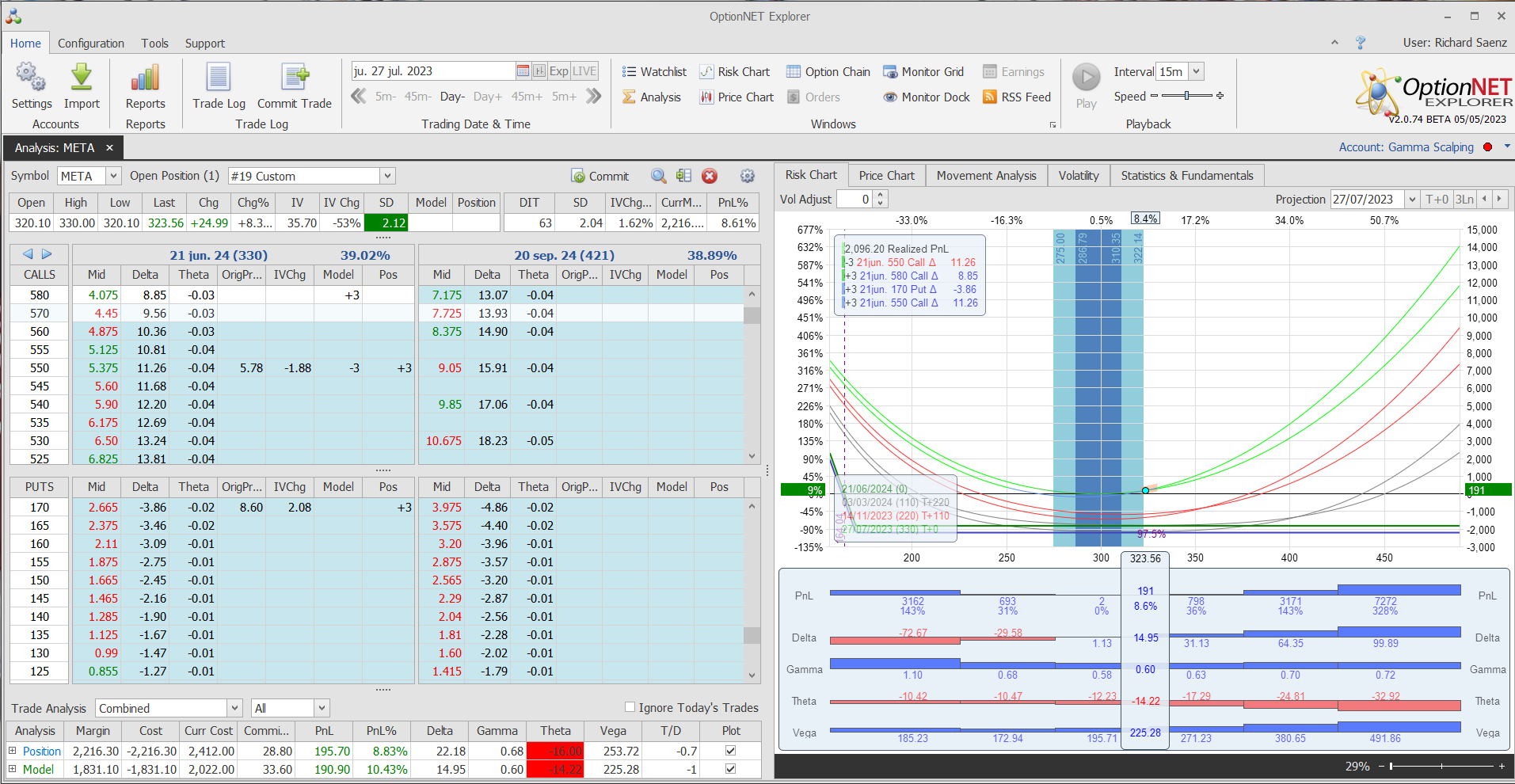Click the Commit Trade icon

point(295,78)
